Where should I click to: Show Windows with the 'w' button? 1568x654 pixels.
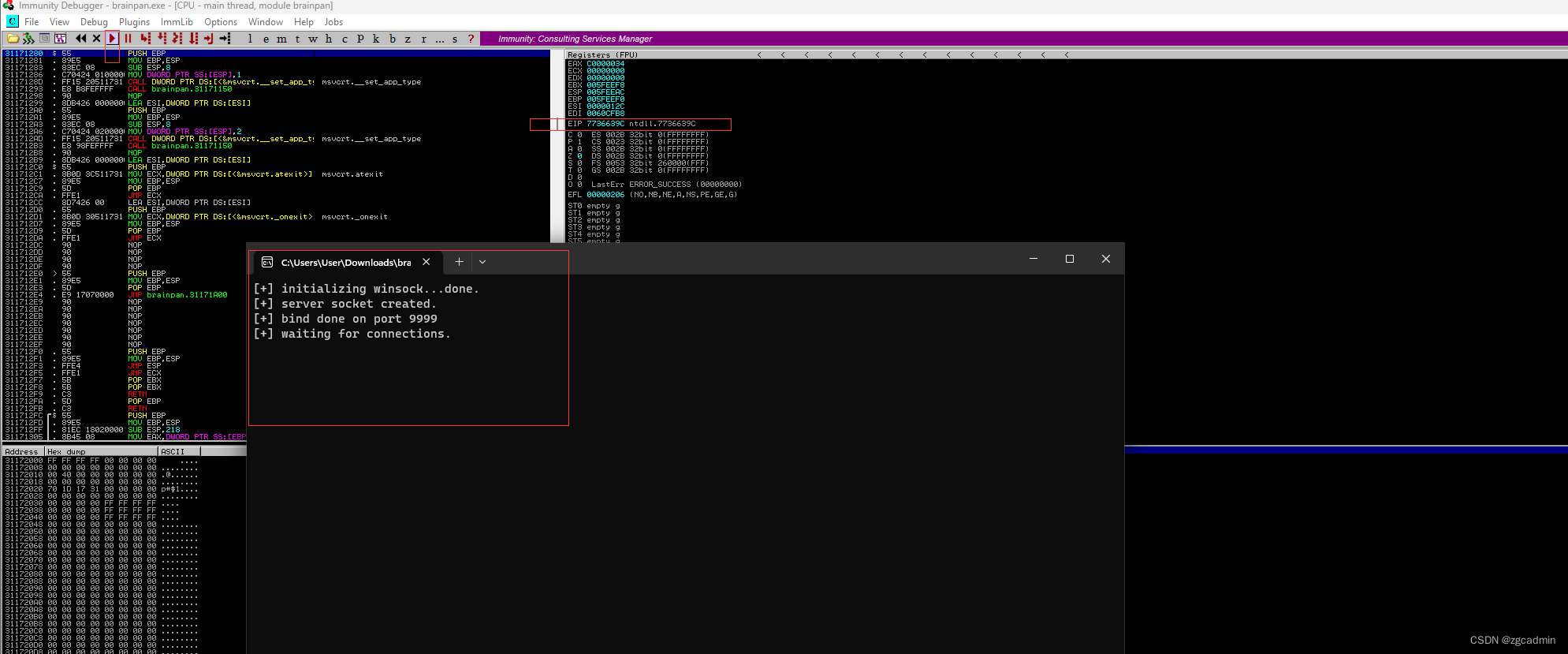click(x=313, y=39)
